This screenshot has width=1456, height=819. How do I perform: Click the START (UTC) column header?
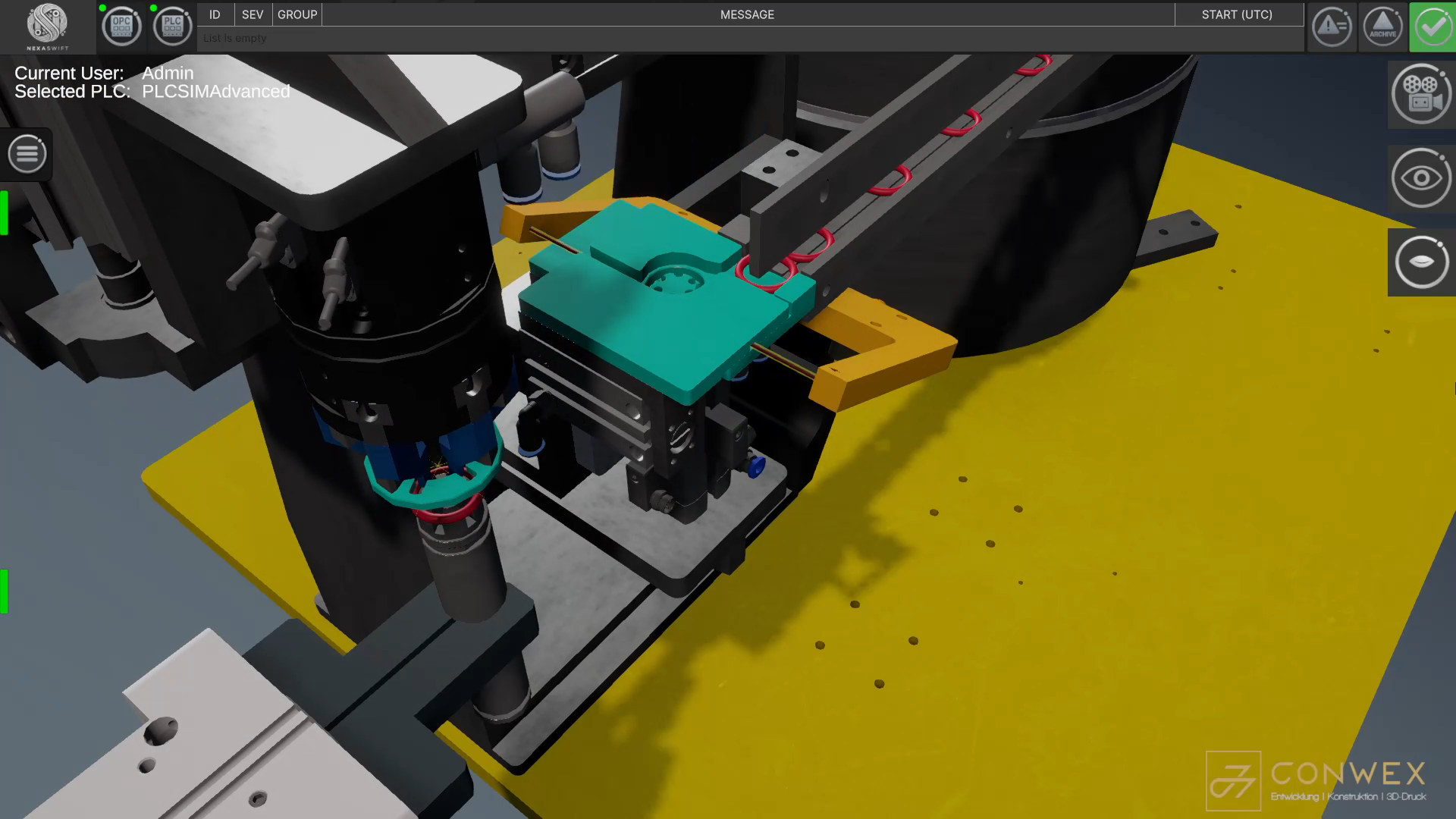[1238, 14]
